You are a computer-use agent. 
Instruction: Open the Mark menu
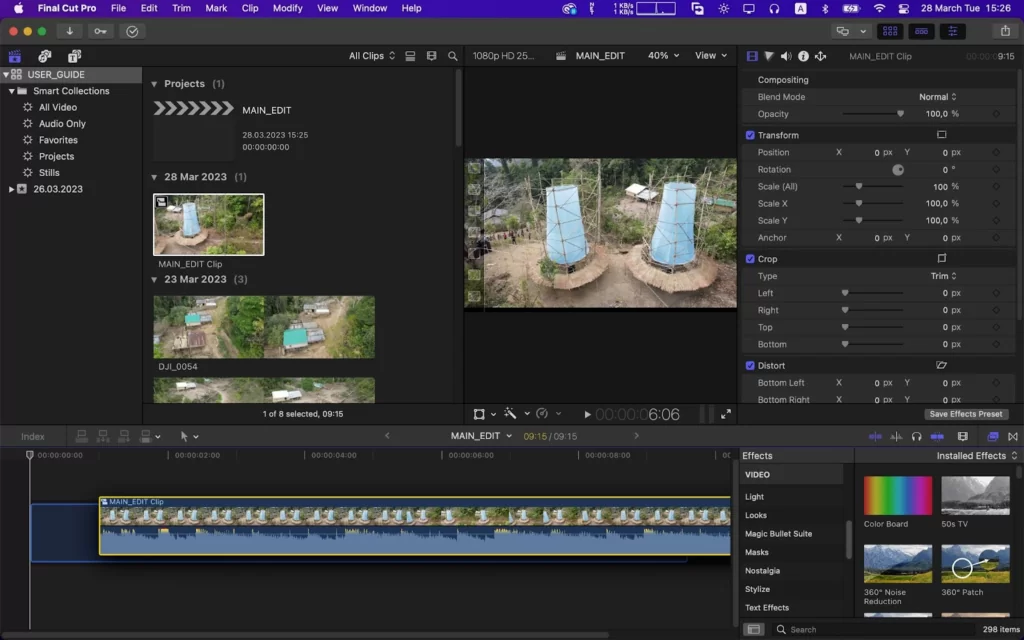[x=216, y=8]
